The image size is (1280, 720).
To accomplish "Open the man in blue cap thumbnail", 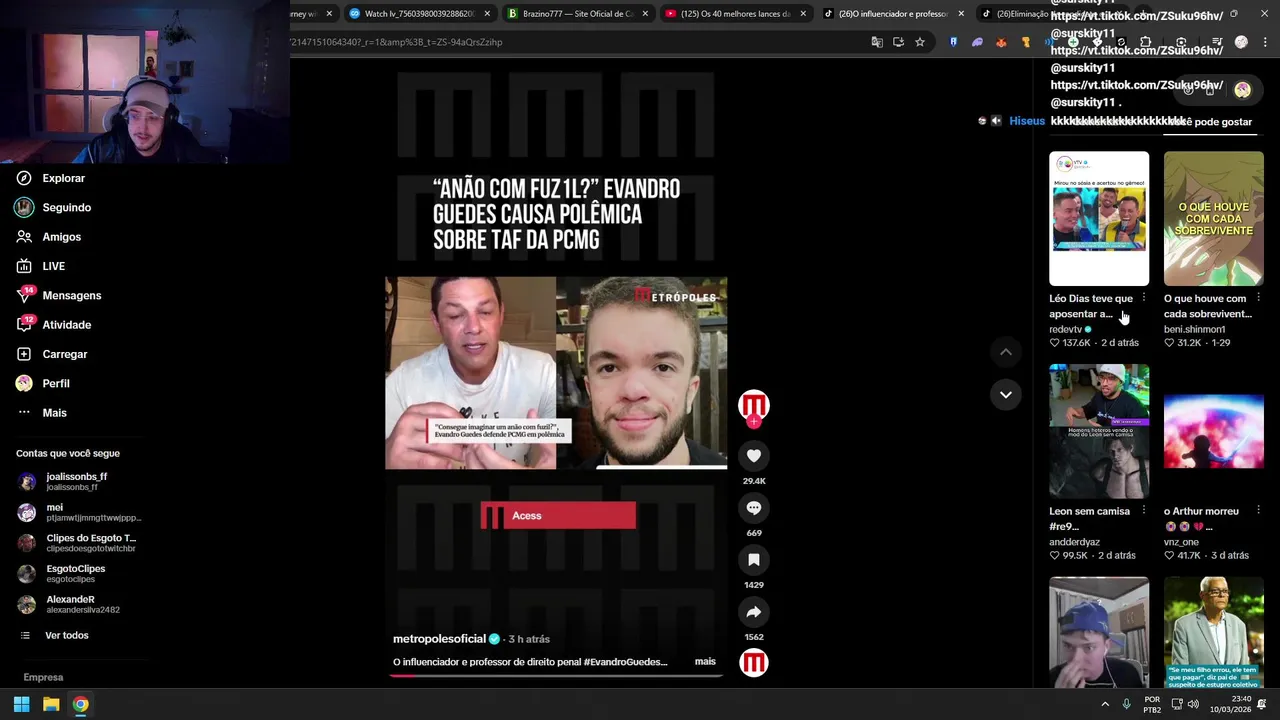I will point(1099,631).
